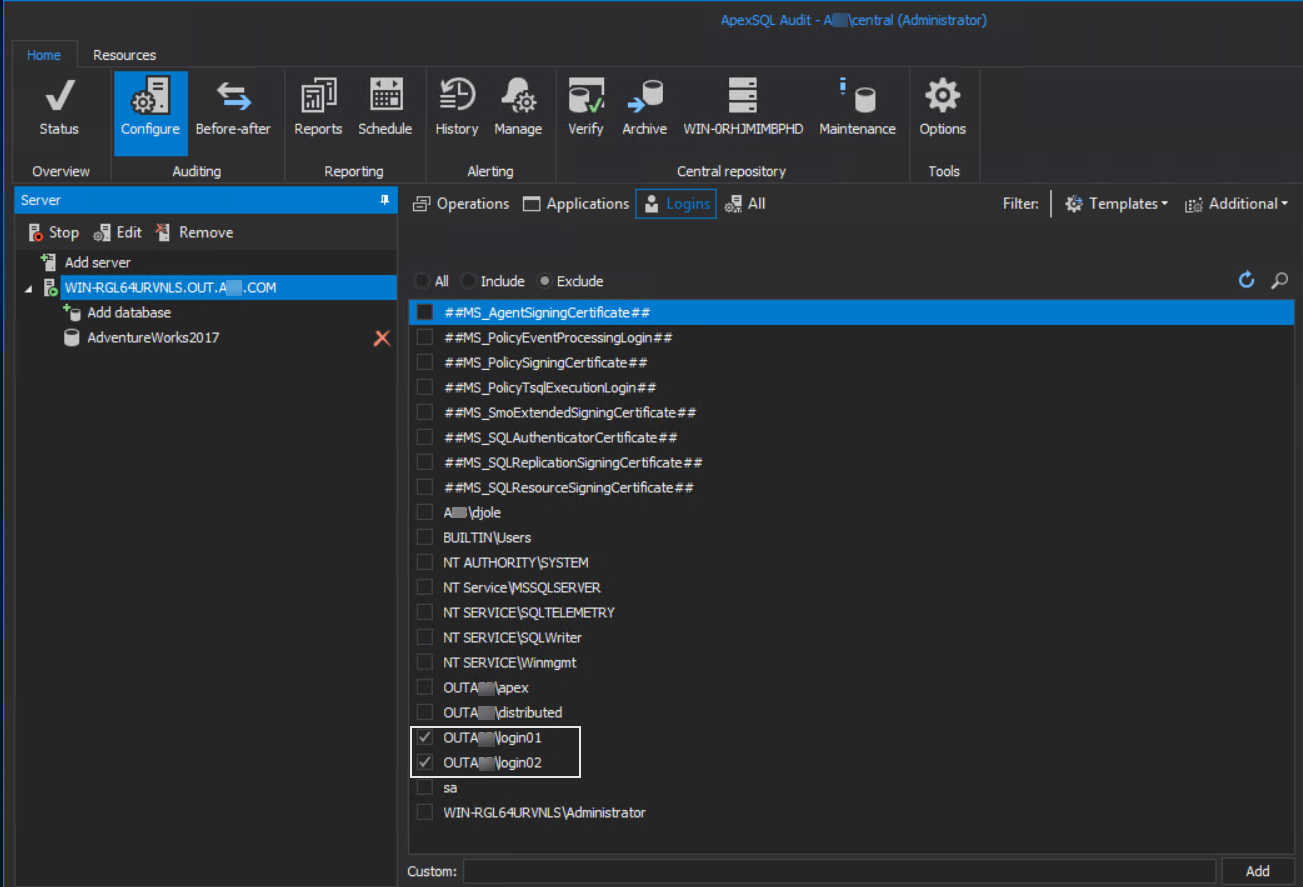The height and width of the screenshot is (887, 1303).
Task: Check NT SERVICE\SQLWriter checkbox
Action: click(425, 637)
